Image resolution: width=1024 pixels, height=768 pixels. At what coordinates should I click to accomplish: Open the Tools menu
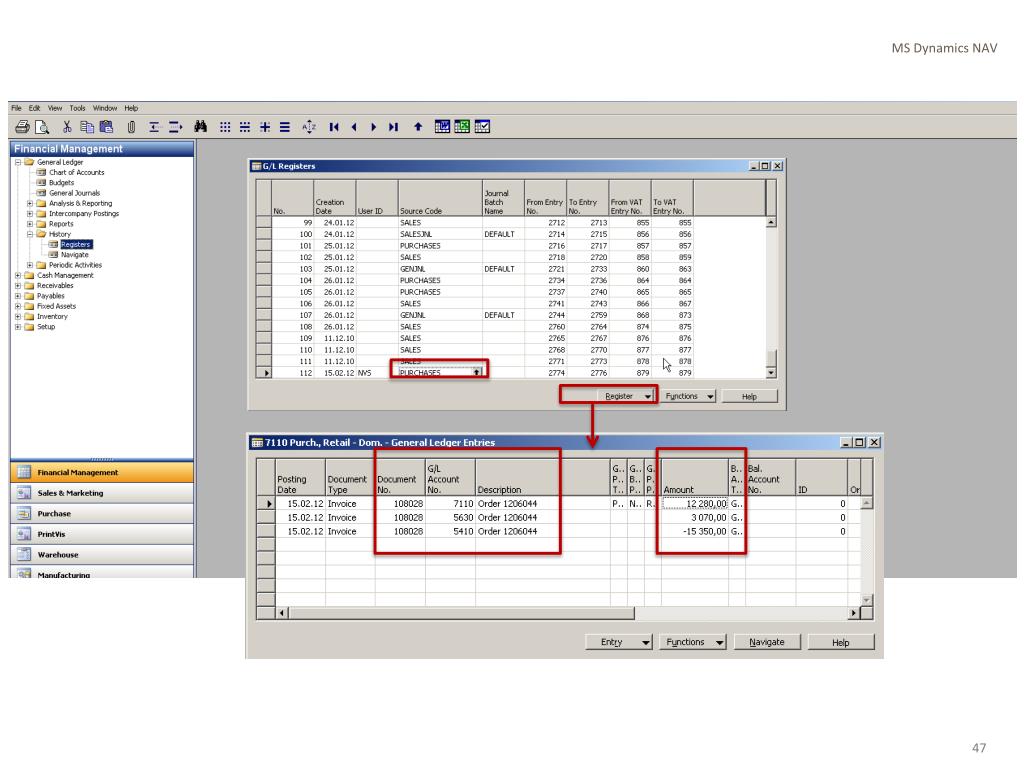(x=77, y=108)
